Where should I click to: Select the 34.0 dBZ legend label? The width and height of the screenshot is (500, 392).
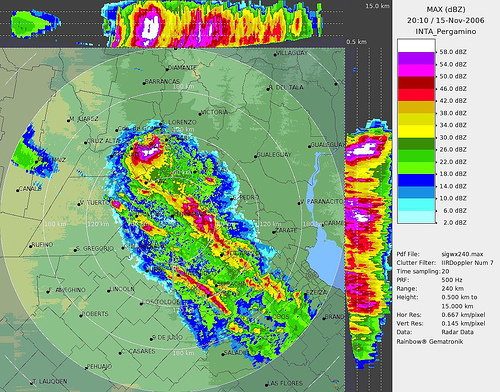point(453,125)
